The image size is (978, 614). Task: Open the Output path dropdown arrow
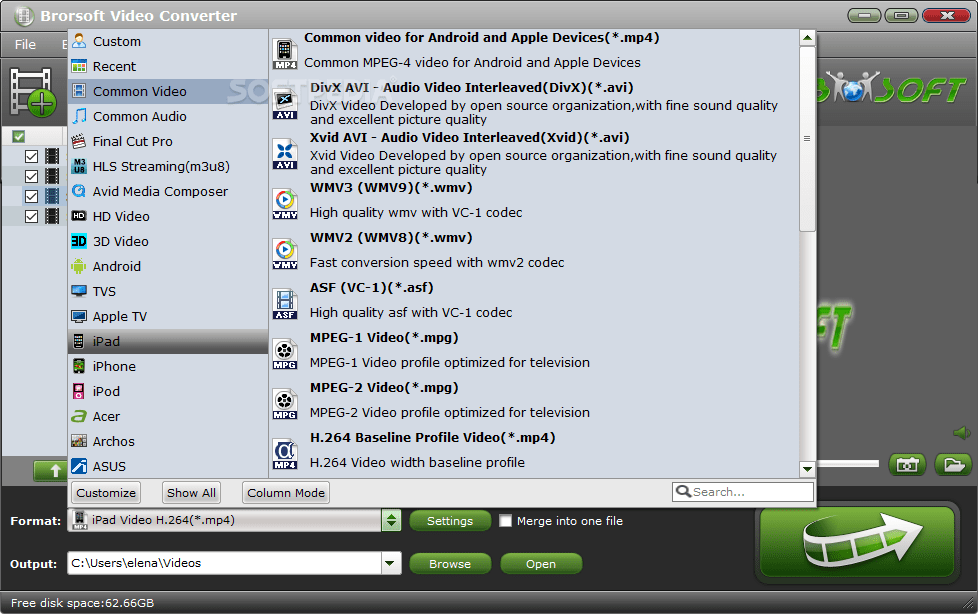tap(390, 563)
